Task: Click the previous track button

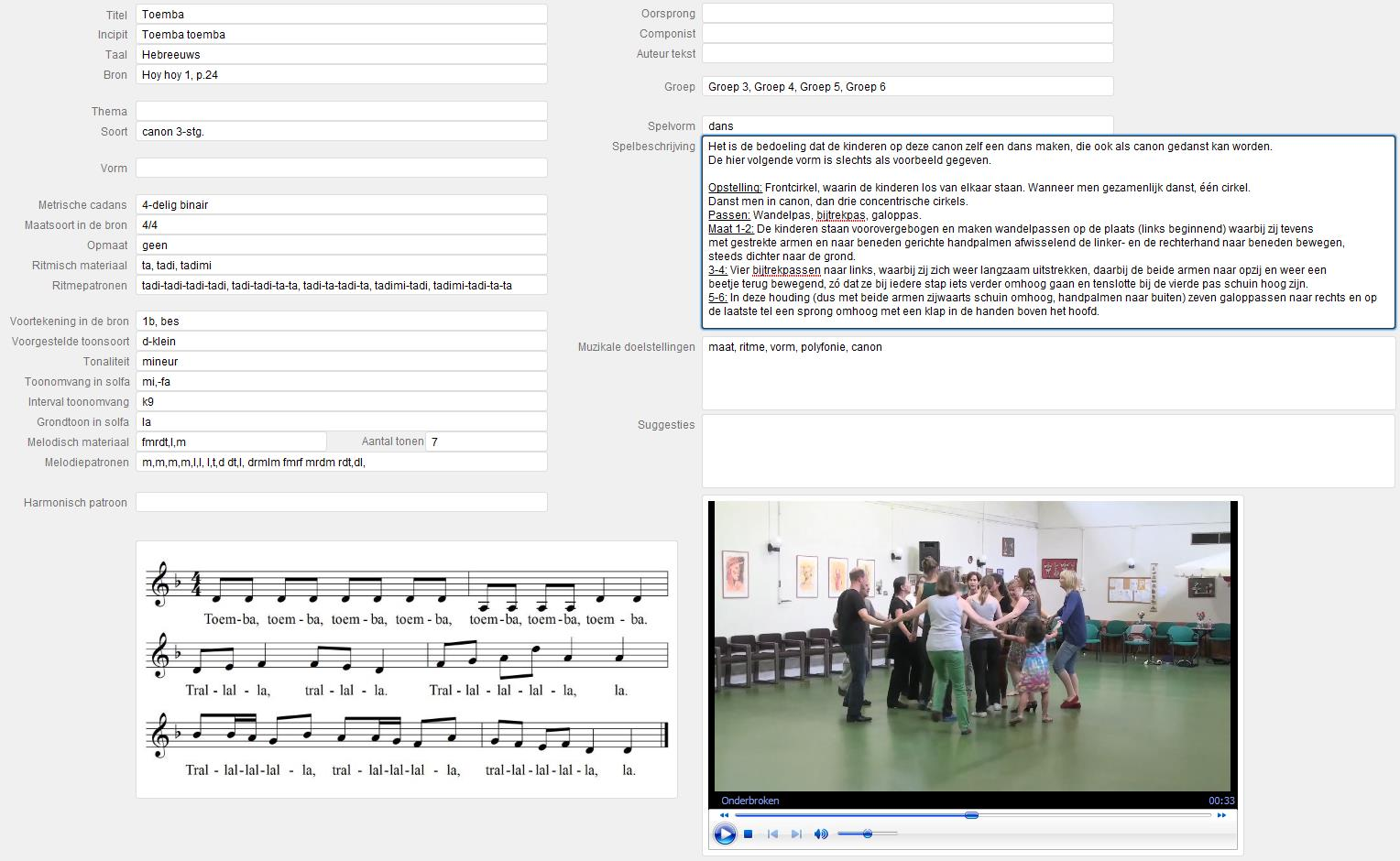Action: pos(772,834)
